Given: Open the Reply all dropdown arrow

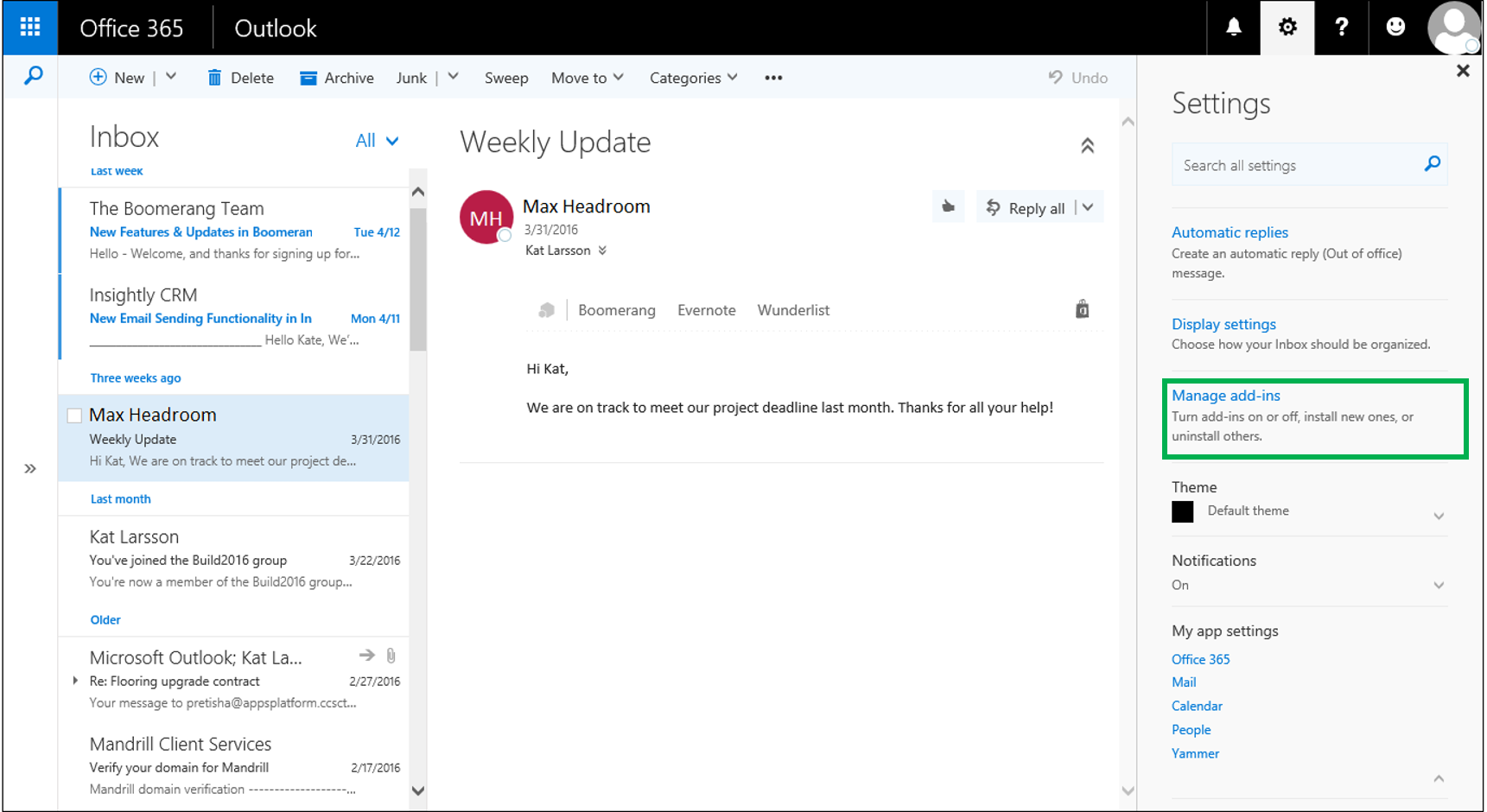Looking at the screenshot, I should pos(1088,207).
